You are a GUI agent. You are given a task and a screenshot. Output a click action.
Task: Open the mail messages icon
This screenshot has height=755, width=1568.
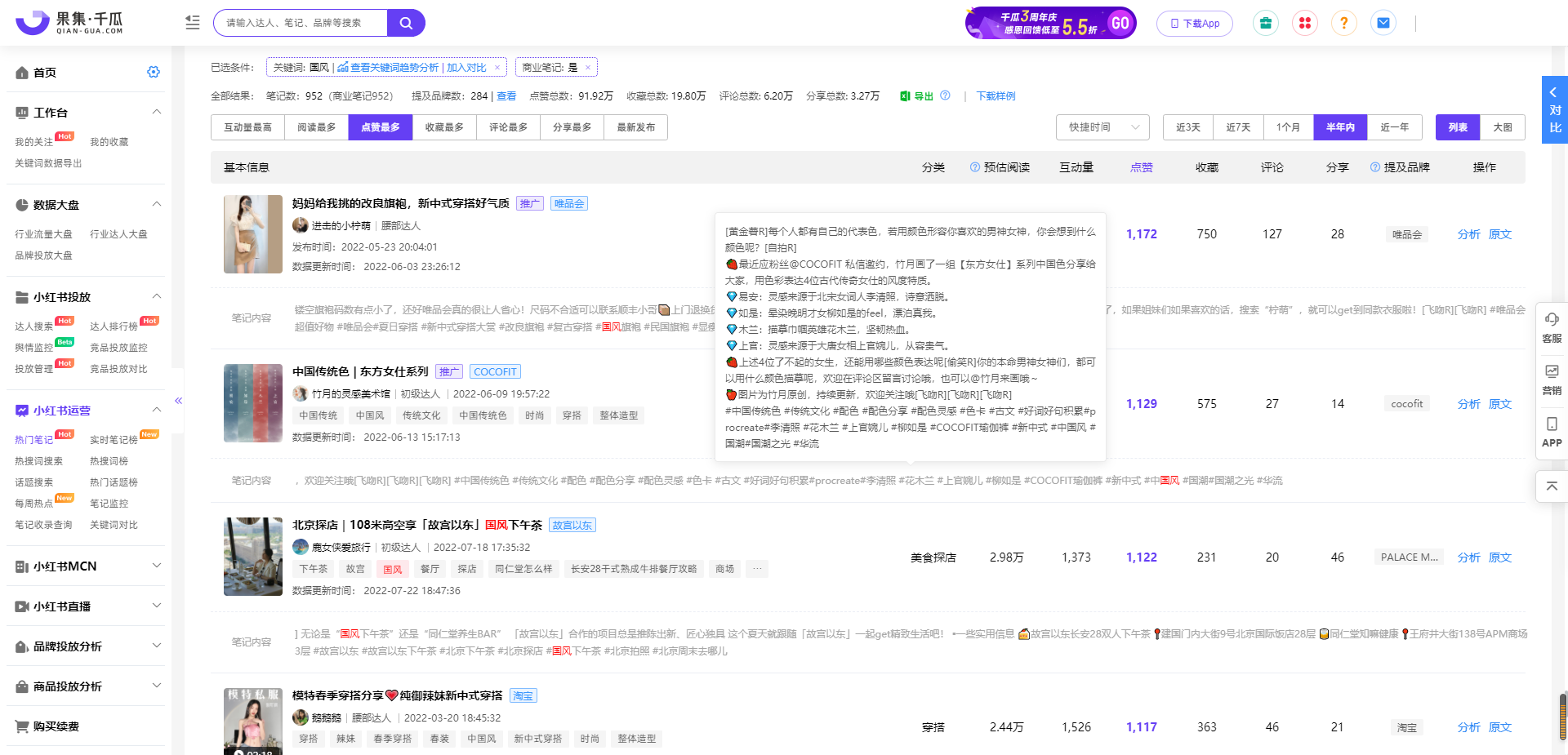tap(1383, 23)
